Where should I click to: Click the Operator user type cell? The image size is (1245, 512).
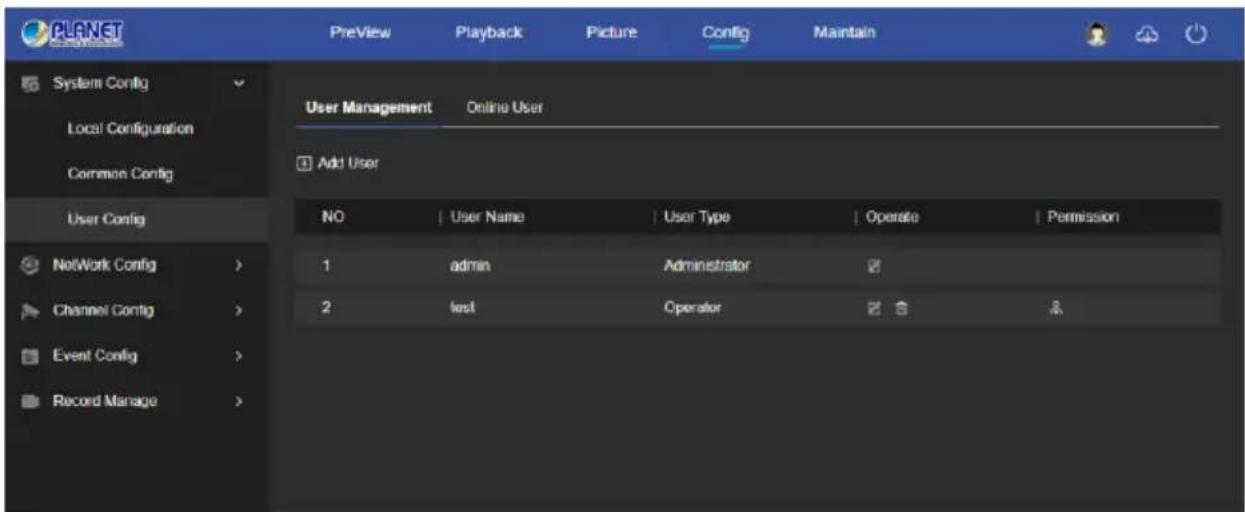(691, 309)
